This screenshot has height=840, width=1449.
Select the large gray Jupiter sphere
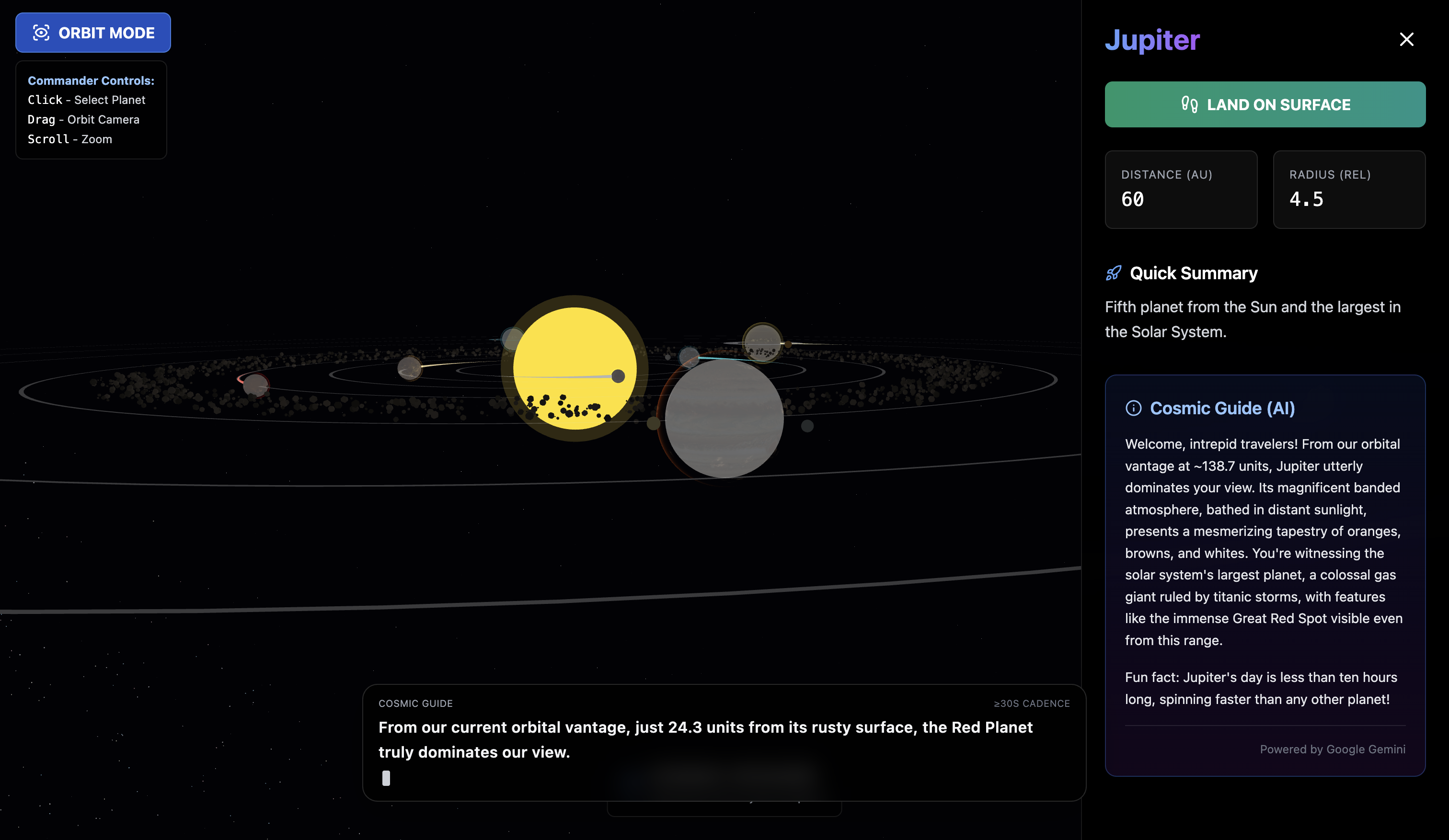click(x=724, y=418)
